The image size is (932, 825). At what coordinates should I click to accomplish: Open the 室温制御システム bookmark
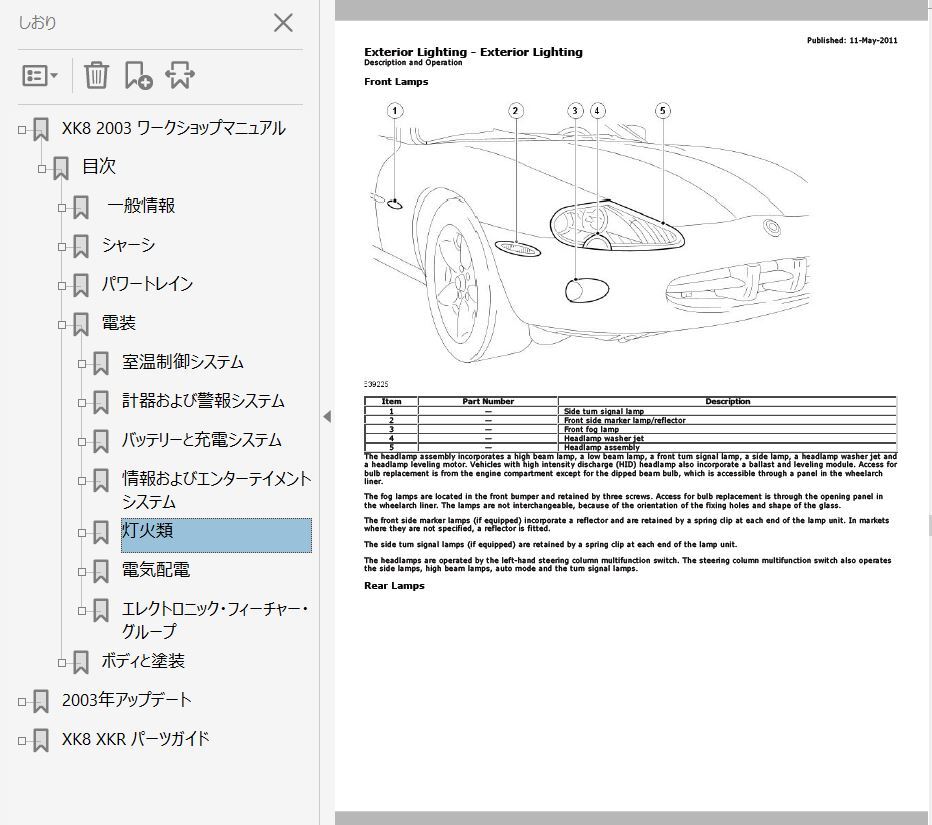pyautogui.click(x=183, y=362)
